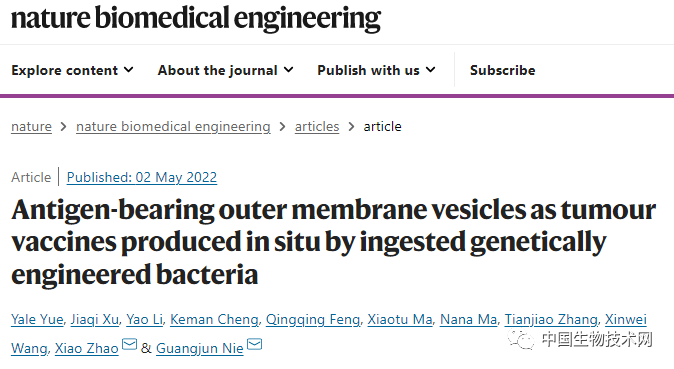Image resolution: width=674 pixels, height=369 pixels.
Task: Expand the Explore content chevron
Action: [x=129, y=70]
